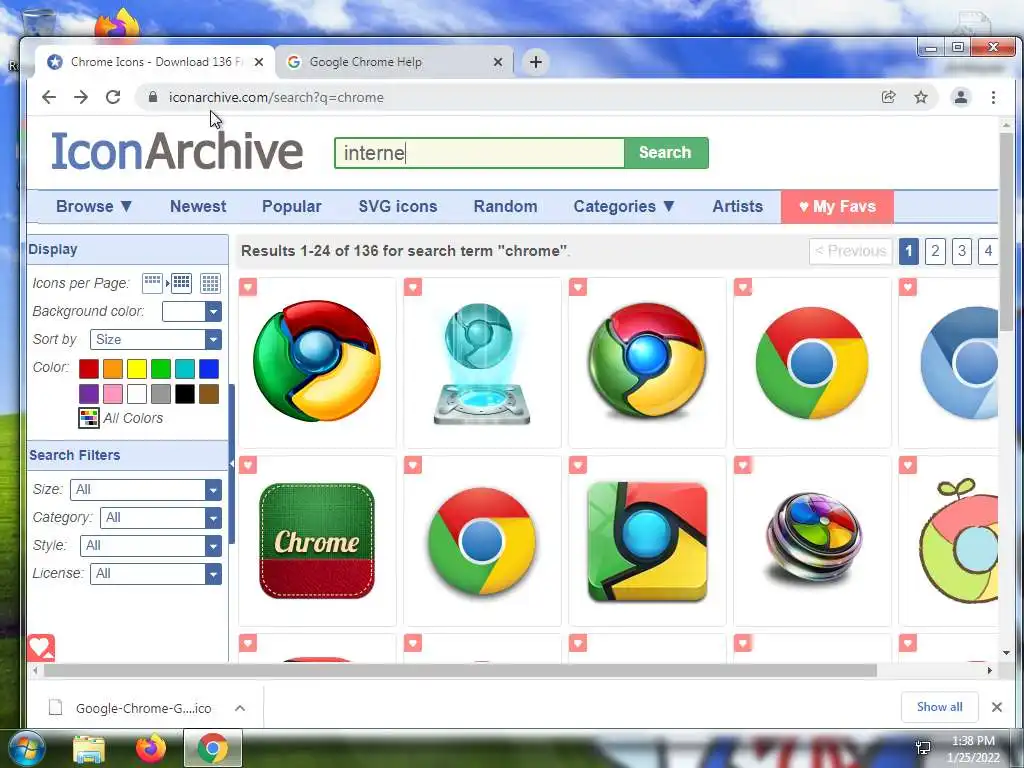Expand the Browse menu
The height and width of the screenshot is (768, 1024).
[94, 206]
